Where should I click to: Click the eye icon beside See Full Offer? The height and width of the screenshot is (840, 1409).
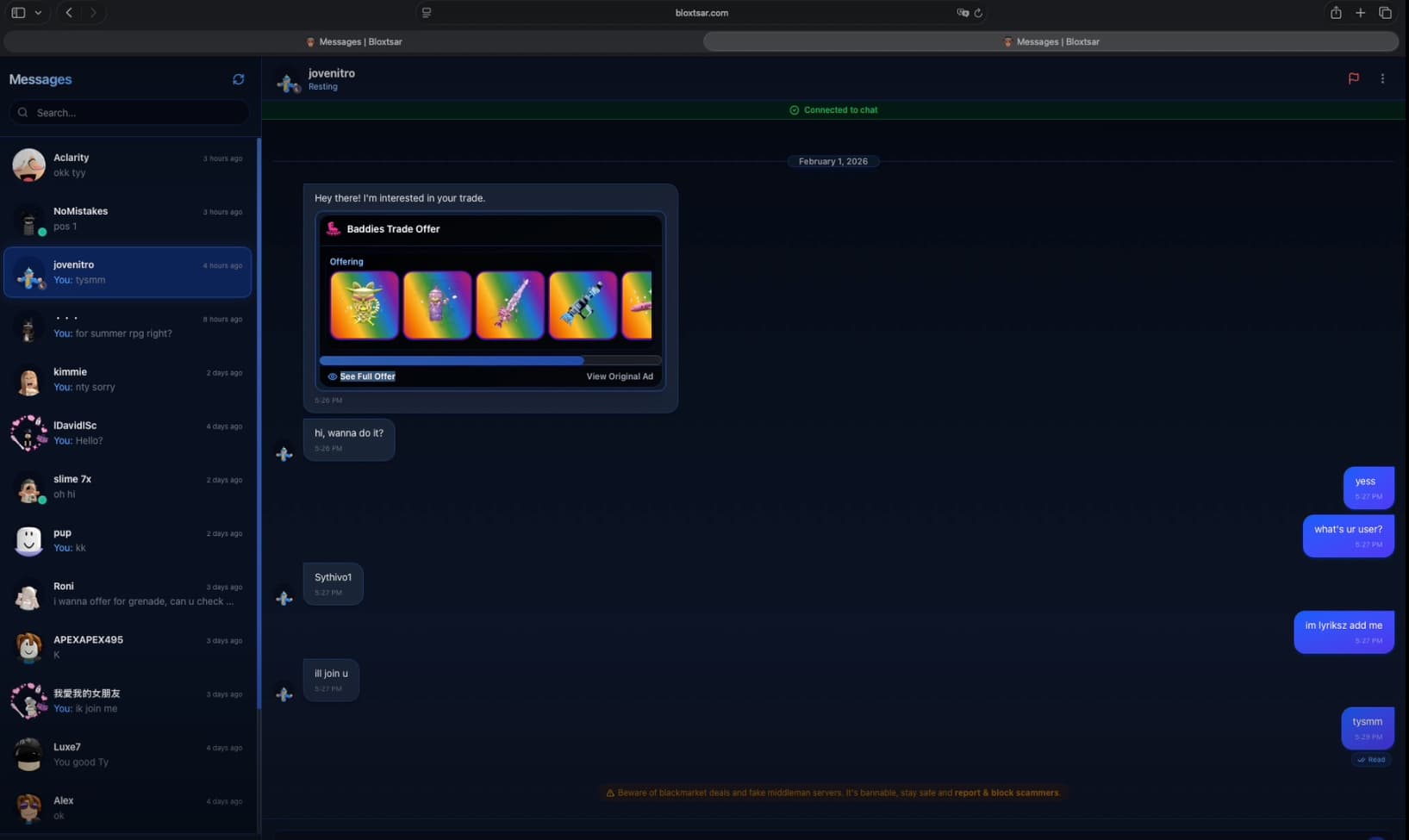point(333,376)
